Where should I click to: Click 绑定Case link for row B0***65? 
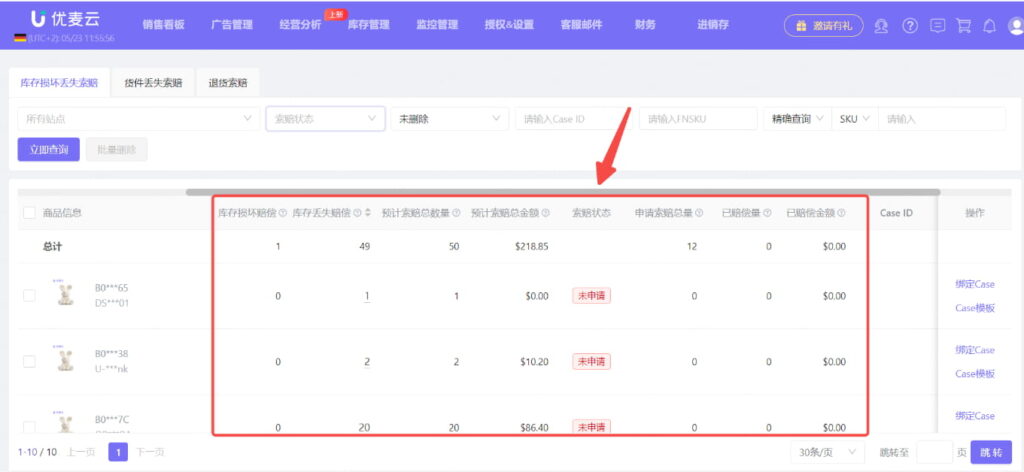pos(974,284)
